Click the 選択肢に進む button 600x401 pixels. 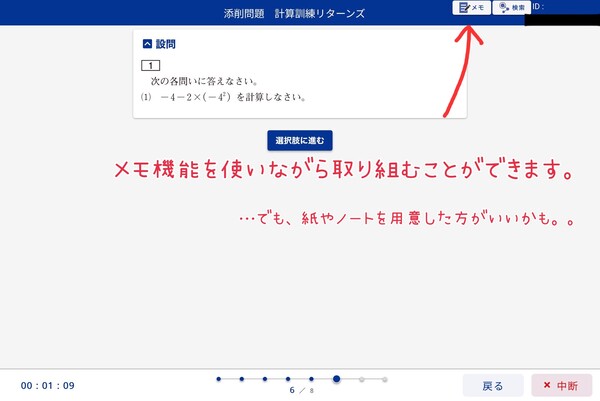[x=299, y=141]
